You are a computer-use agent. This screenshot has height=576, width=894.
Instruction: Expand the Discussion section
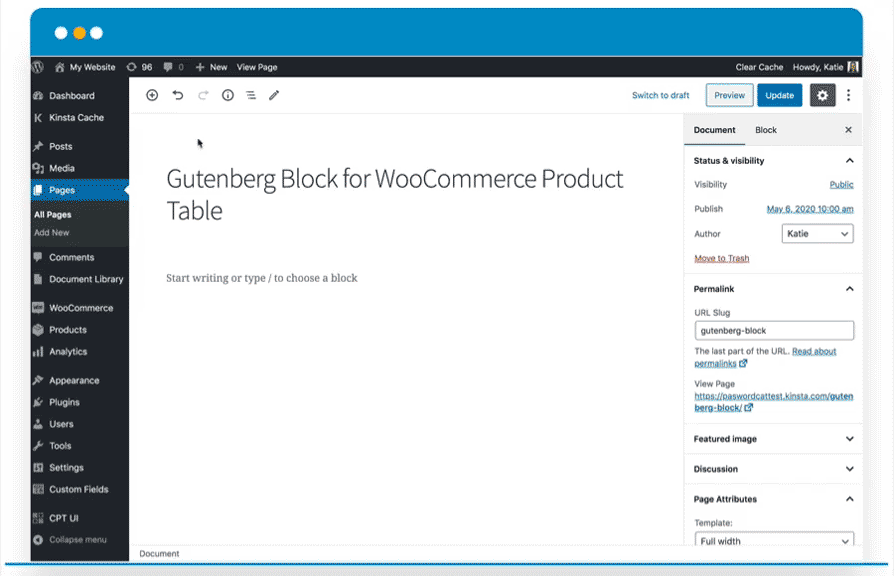[774, 469]
